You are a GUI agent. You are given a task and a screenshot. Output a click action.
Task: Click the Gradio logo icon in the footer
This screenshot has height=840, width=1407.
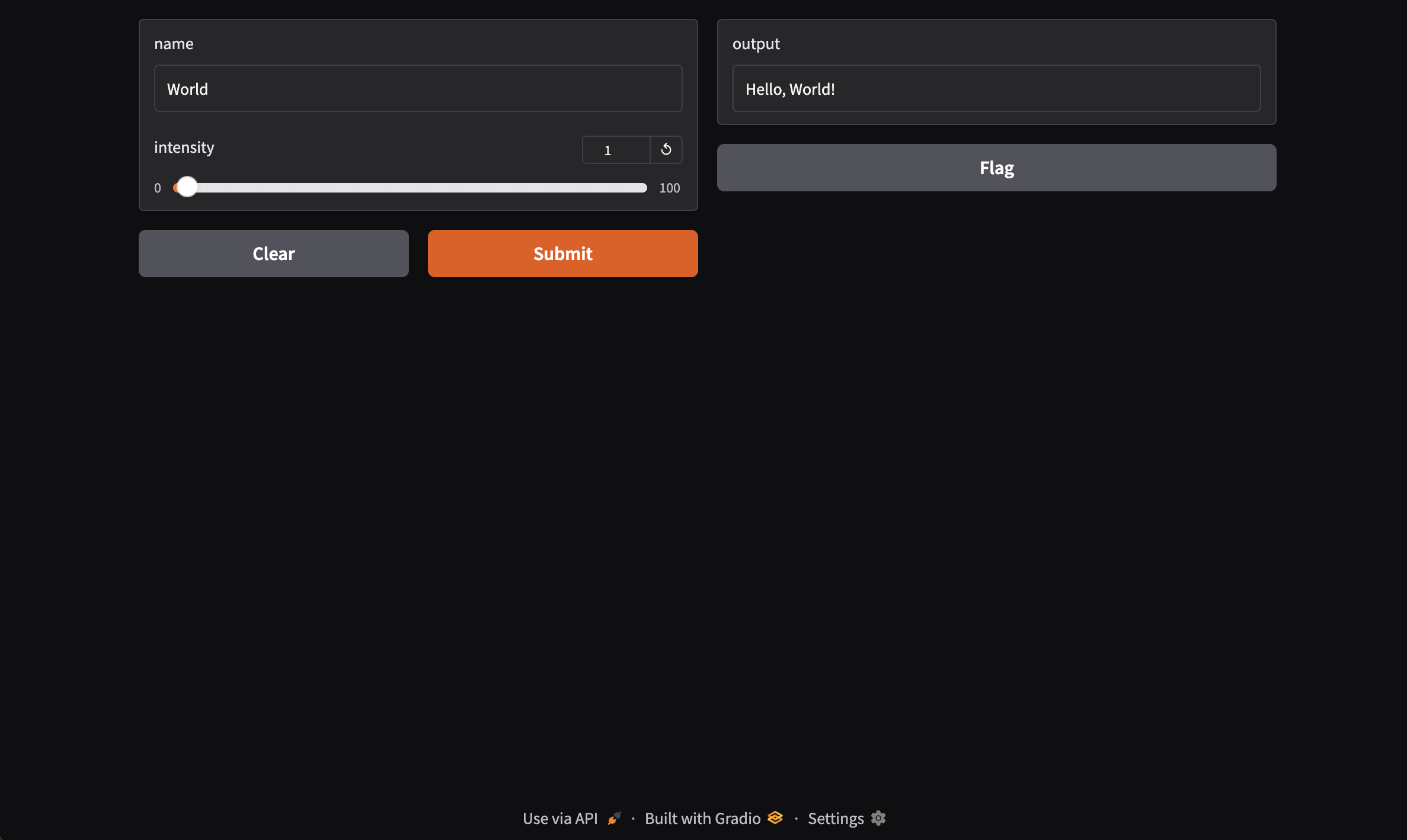coord(775,818)
